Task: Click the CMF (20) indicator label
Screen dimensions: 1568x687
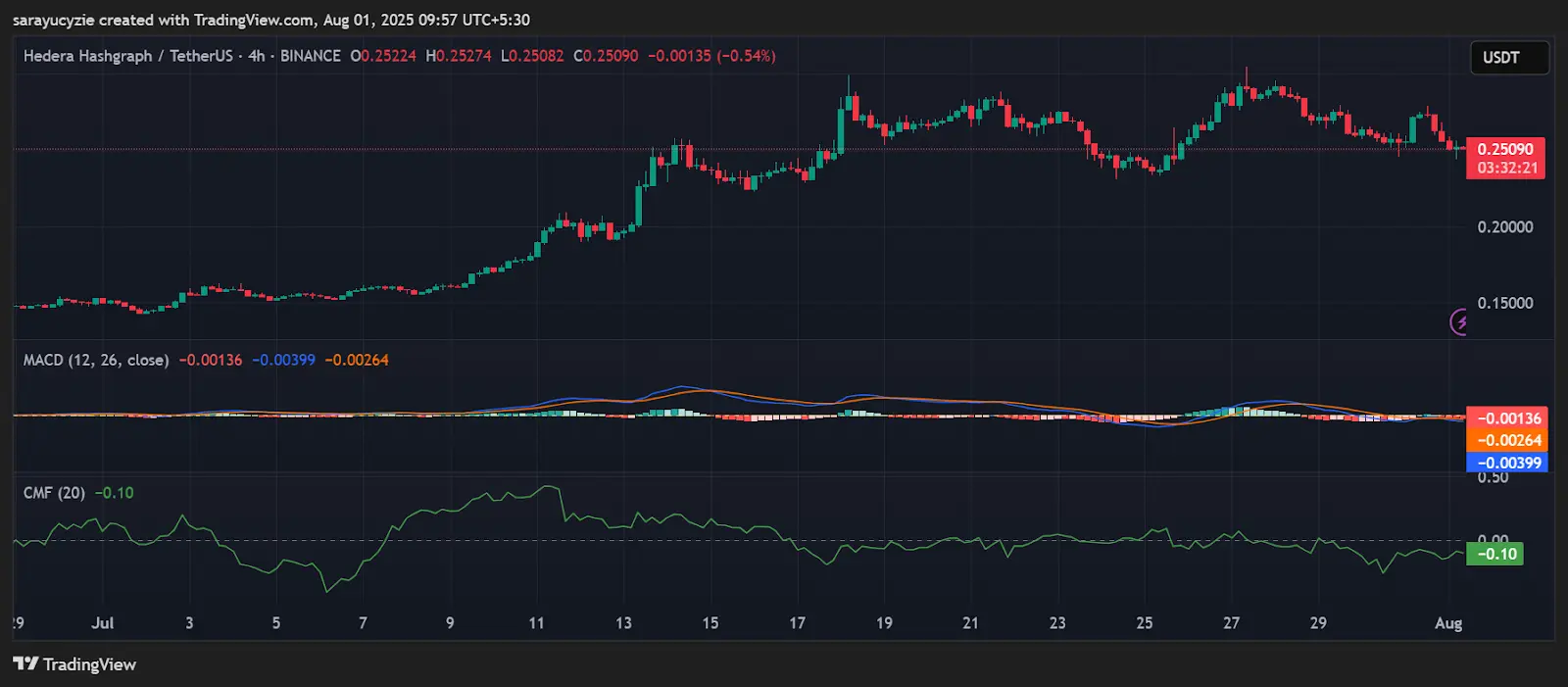Action: click(54, 493)
